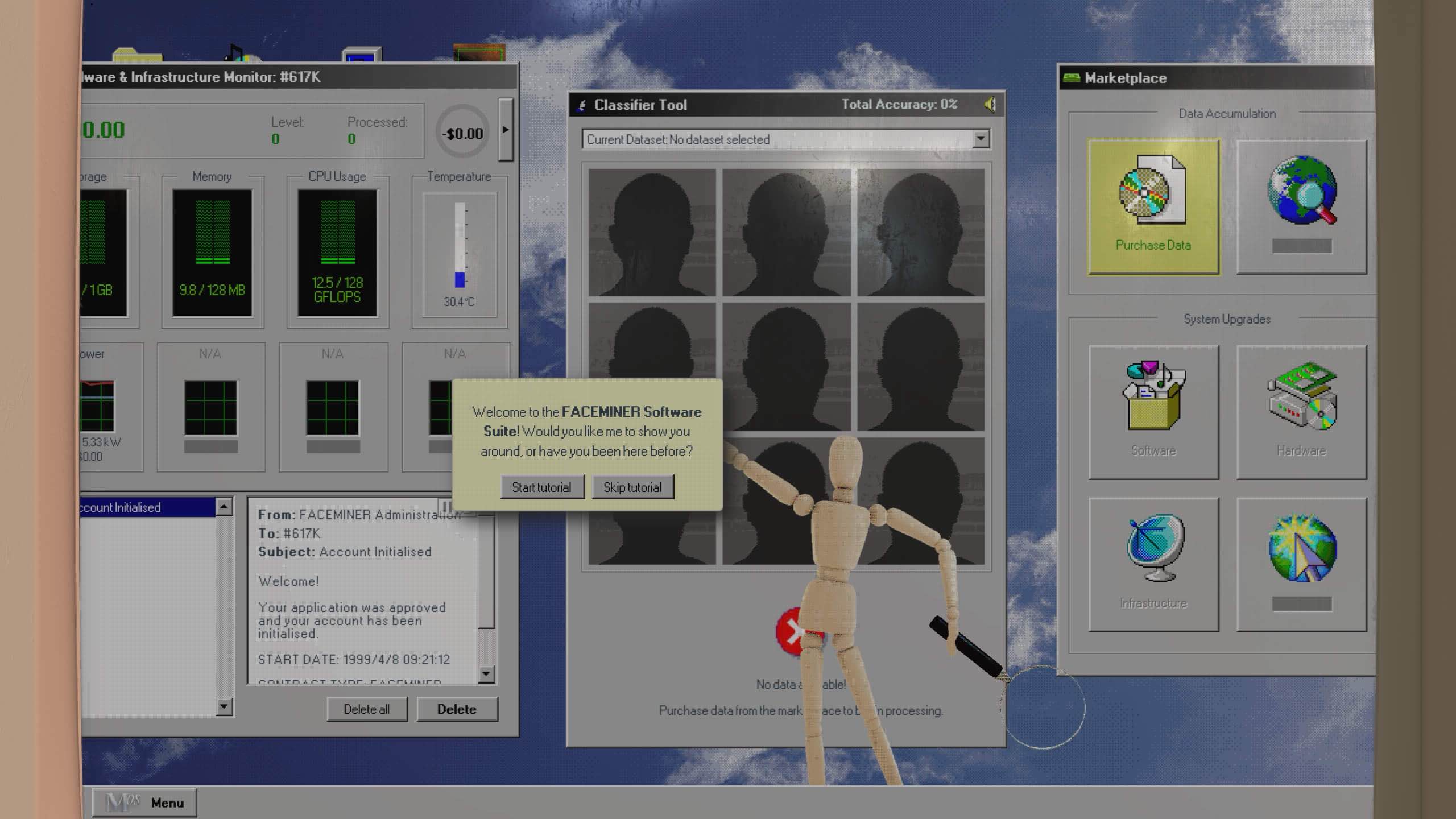1456x819 pixels.
Task: Click the Delete all messages button
Action: (x=367, y=709)
